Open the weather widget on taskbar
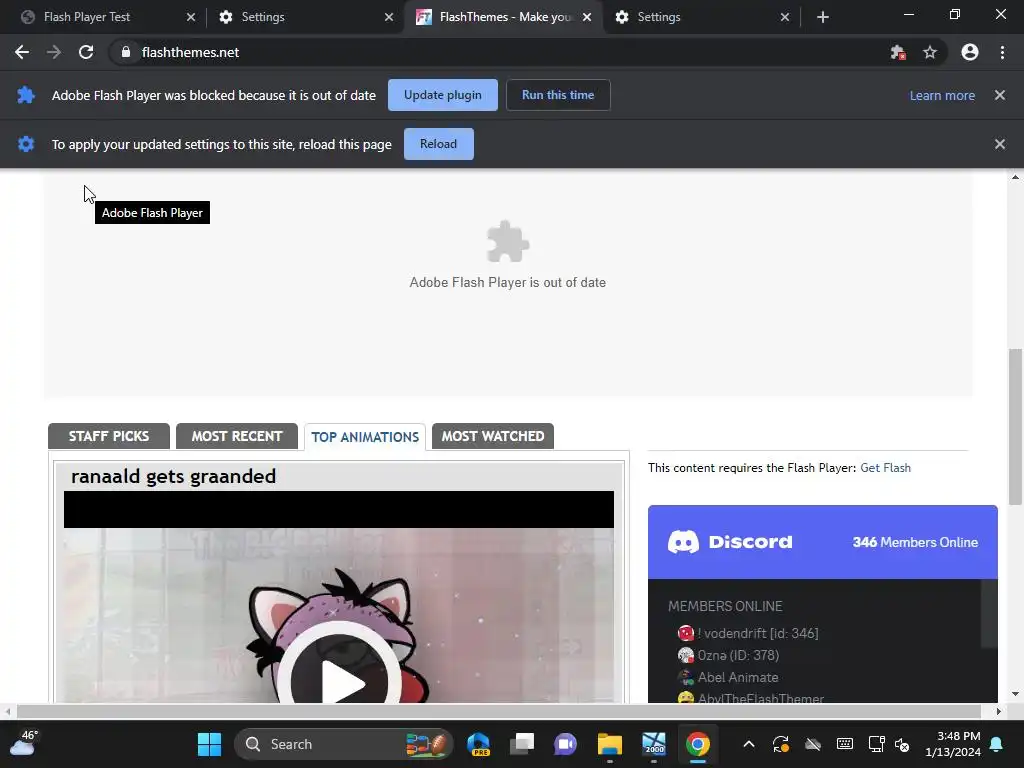1024x768 pixels. click(x=24, y=743)
